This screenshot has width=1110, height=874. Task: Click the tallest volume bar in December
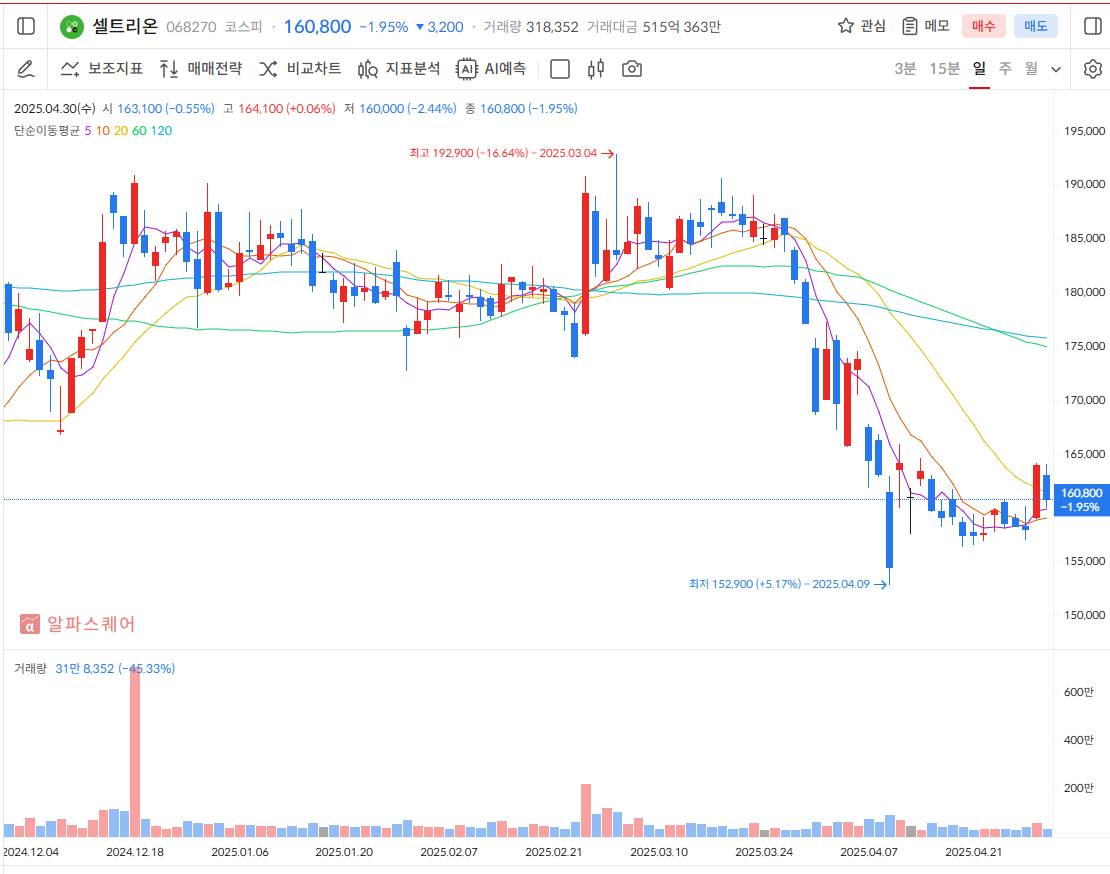pyautogui.click(x=135, y=752)
